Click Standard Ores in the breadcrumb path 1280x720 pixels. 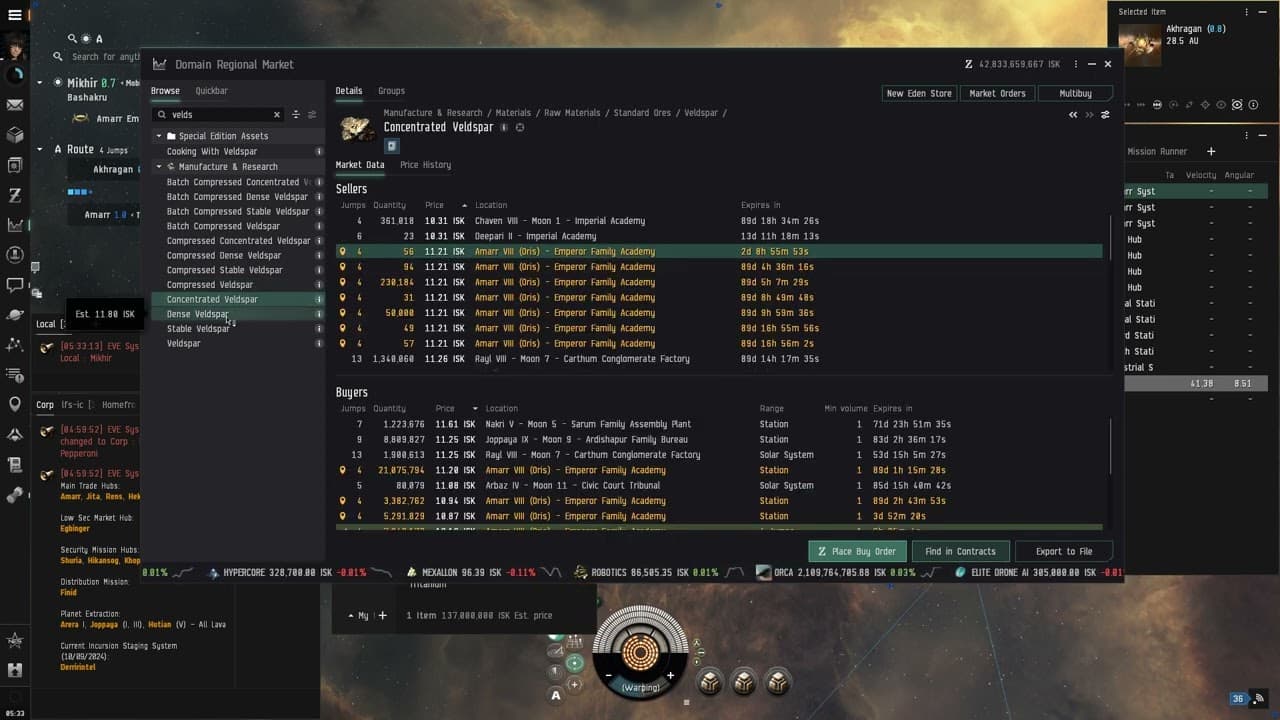pos(642,113)
